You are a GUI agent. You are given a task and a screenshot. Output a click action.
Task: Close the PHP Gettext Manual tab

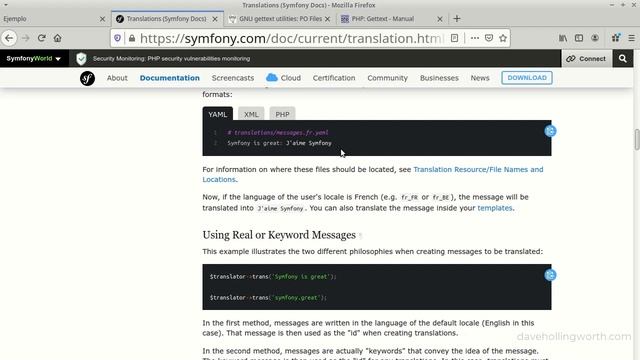coord(440,19)
